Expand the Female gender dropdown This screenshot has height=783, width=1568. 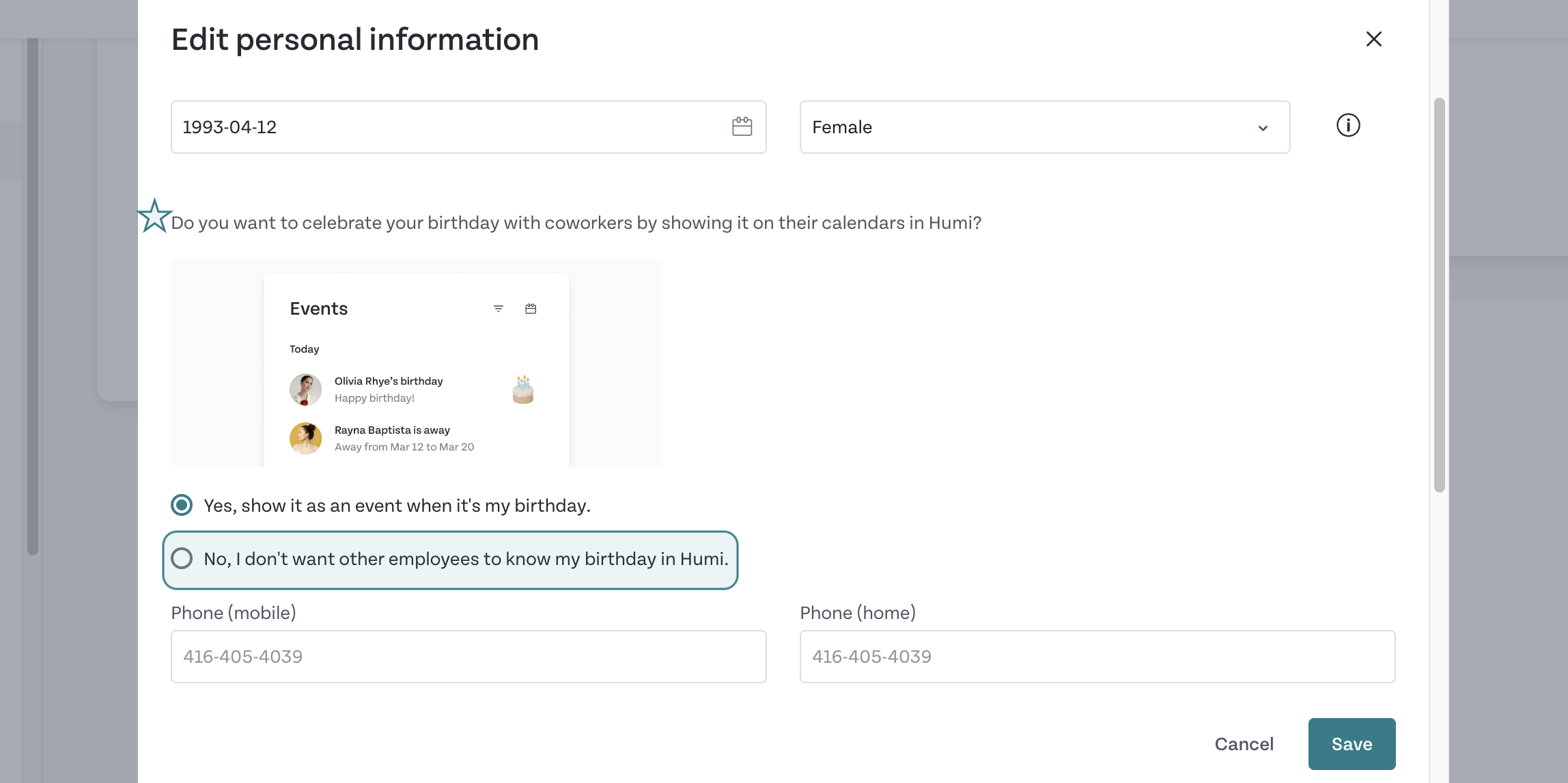1045,127
